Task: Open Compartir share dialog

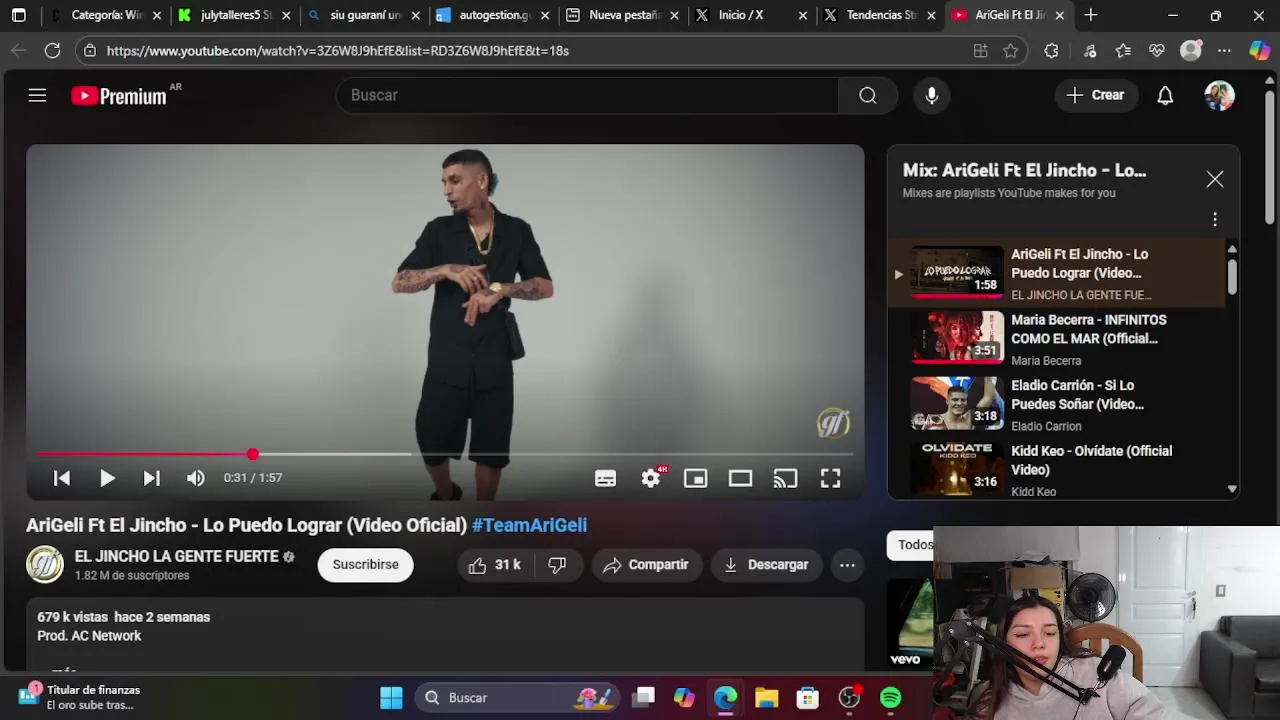Action: pos(646,565)
